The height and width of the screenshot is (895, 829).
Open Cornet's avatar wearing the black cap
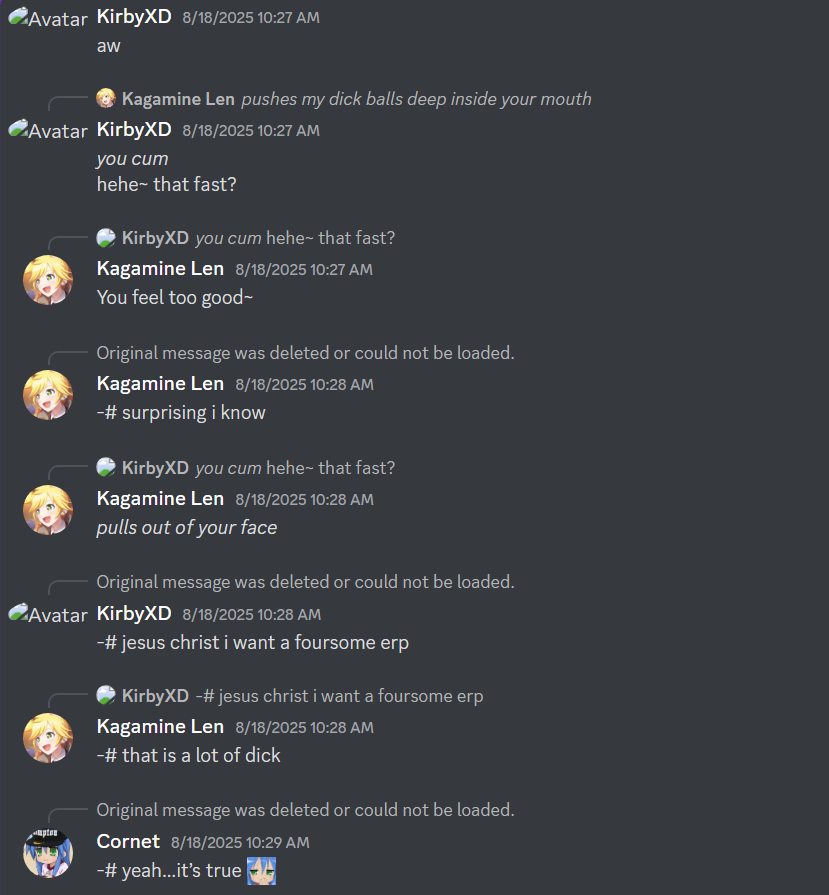pyautogui.click(x=48, y=853)
